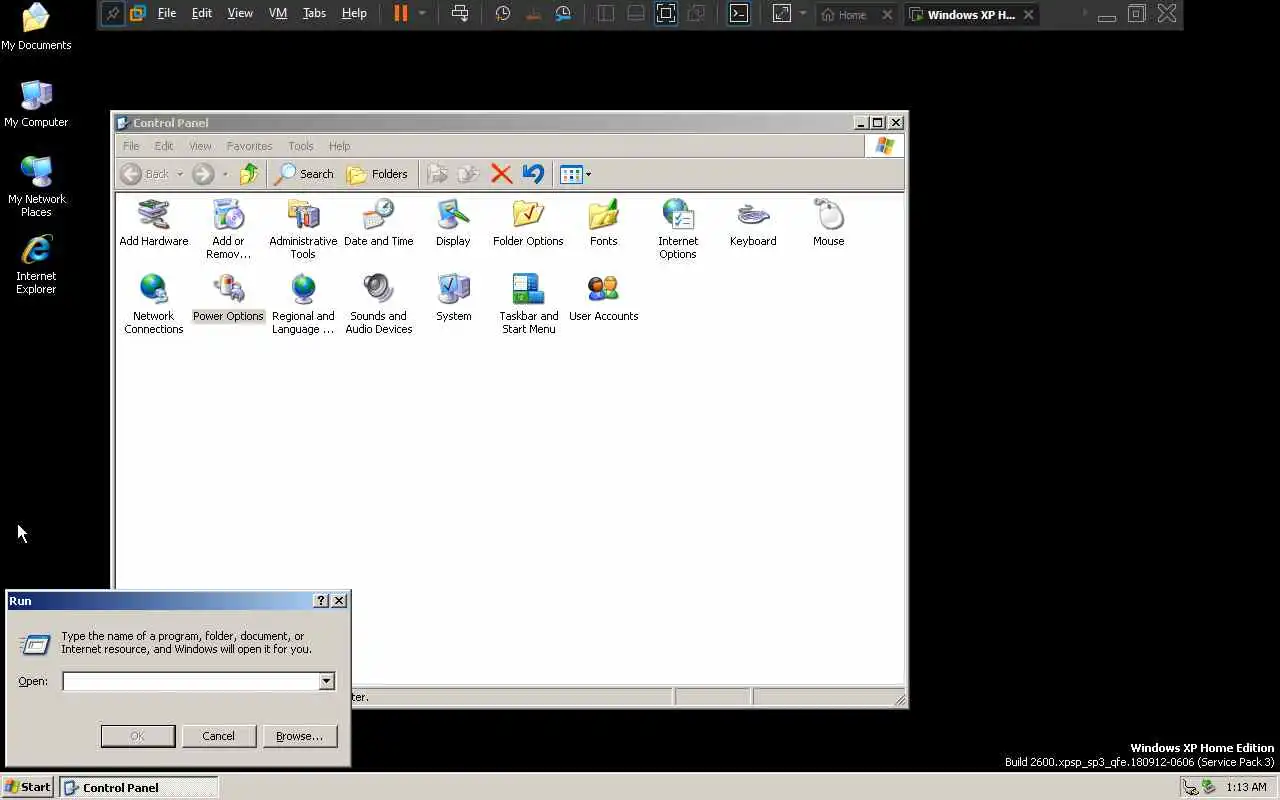
Task: Select the Power Options icon
Action: coord(228,298)
